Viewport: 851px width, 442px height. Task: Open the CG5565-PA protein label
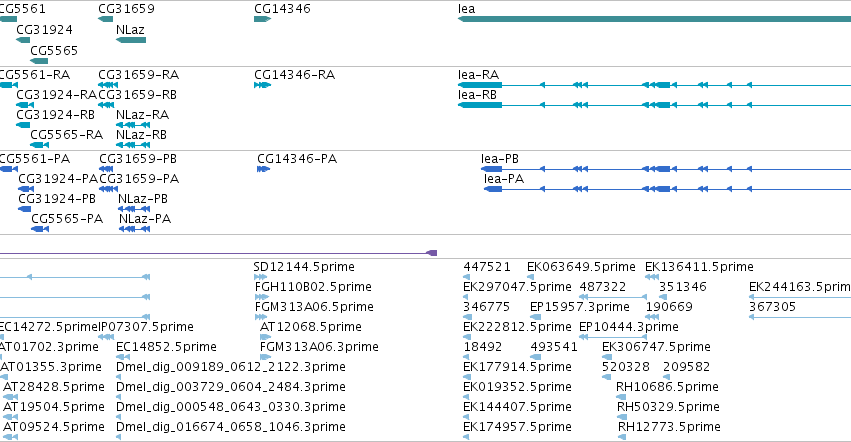(x=67, y=219)
